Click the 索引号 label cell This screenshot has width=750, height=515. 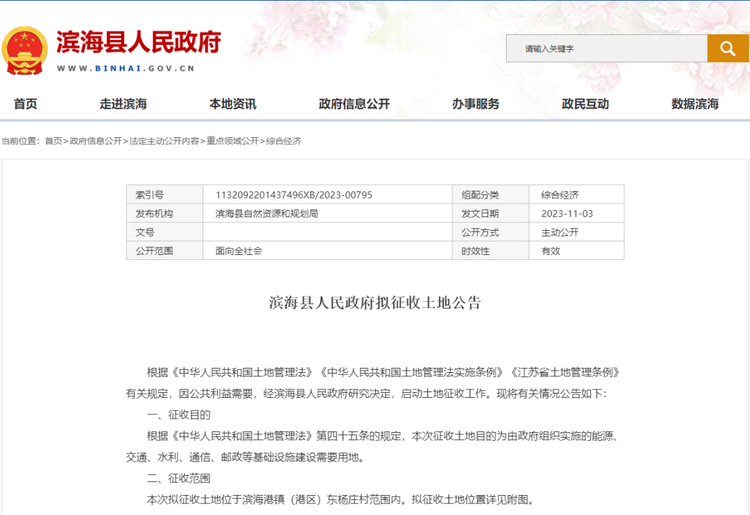(x=165, y=195)
